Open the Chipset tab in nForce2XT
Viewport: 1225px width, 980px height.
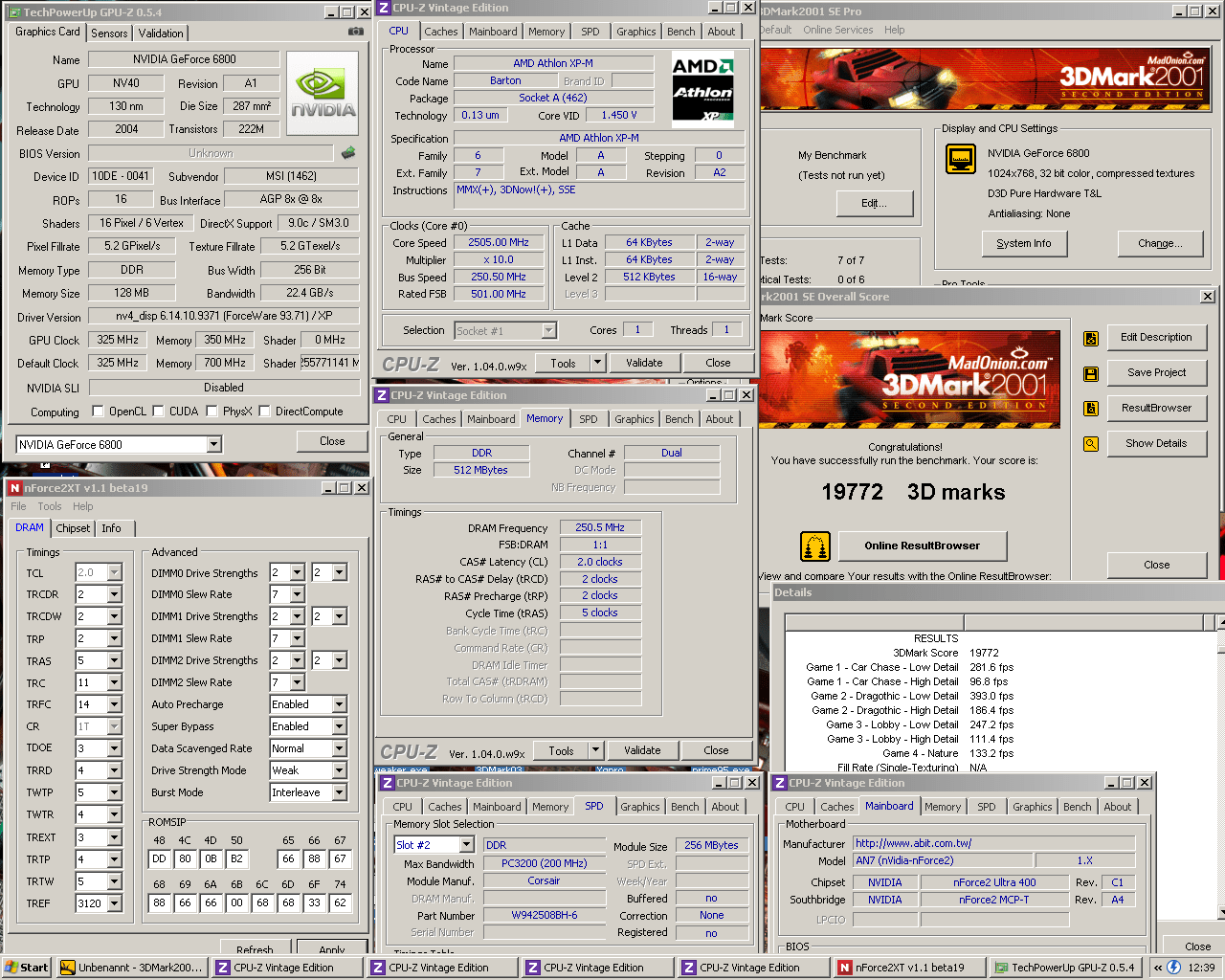(73, 528)
